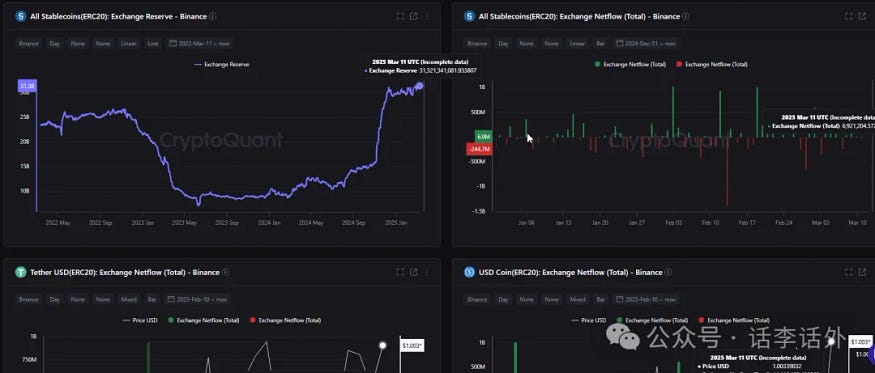Toggle Price USD legend in Tether USD chart
The height and width of the screenshot is (373, 875).
coord(141,321)
